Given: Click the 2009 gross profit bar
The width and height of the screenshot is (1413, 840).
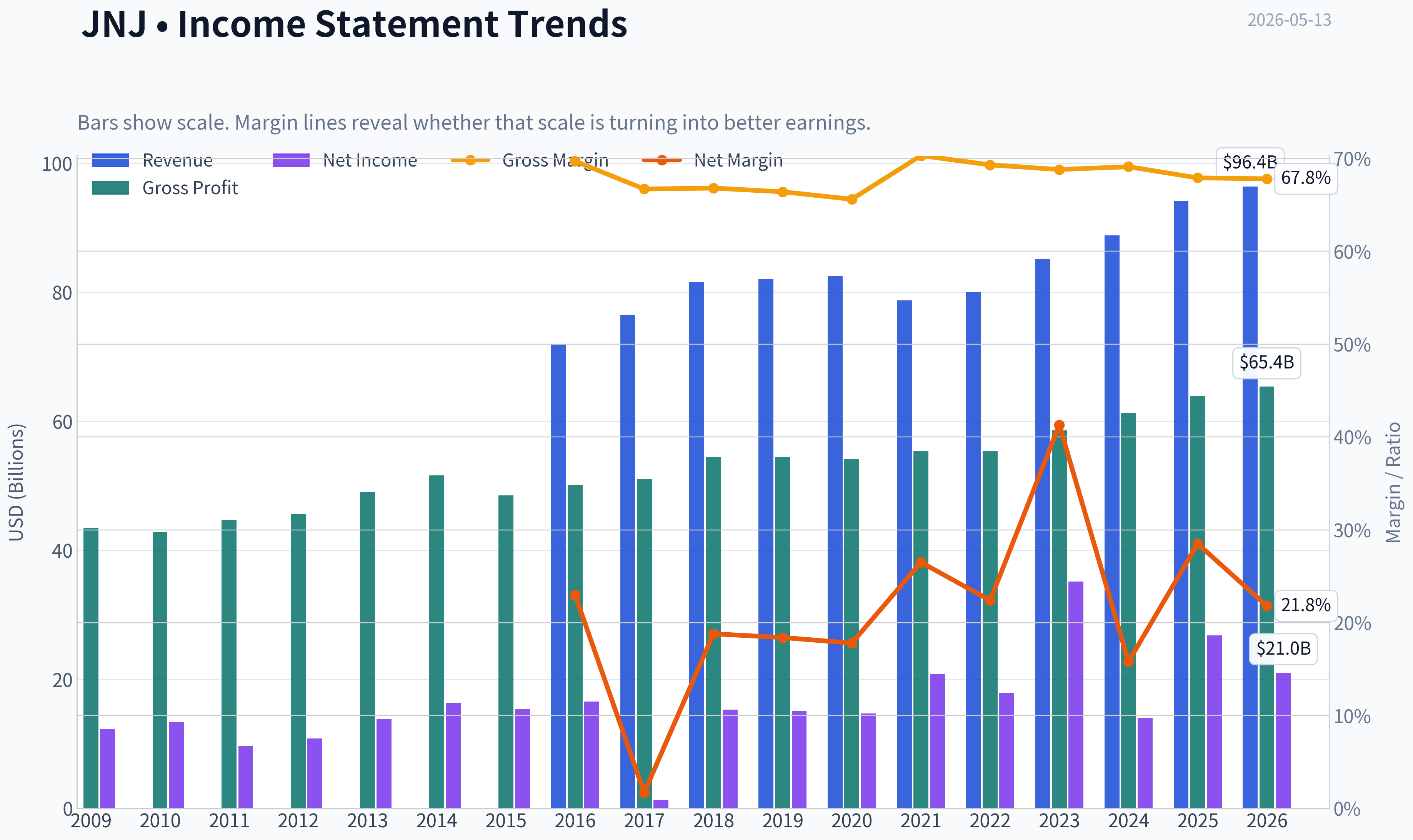Looking at the screenshot, I should point(91,668).
